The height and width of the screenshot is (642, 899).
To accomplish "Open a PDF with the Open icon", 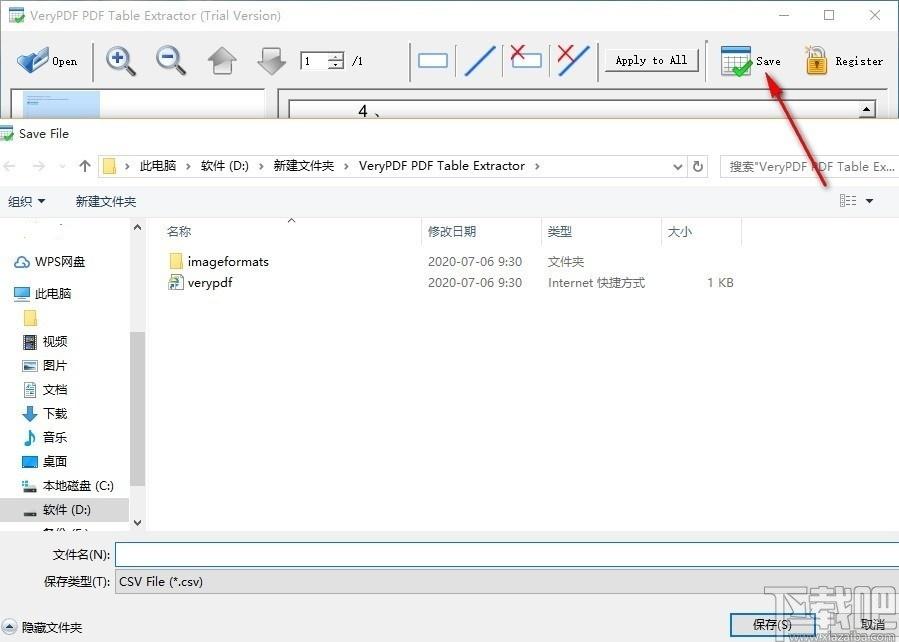I will pos(33,61).
